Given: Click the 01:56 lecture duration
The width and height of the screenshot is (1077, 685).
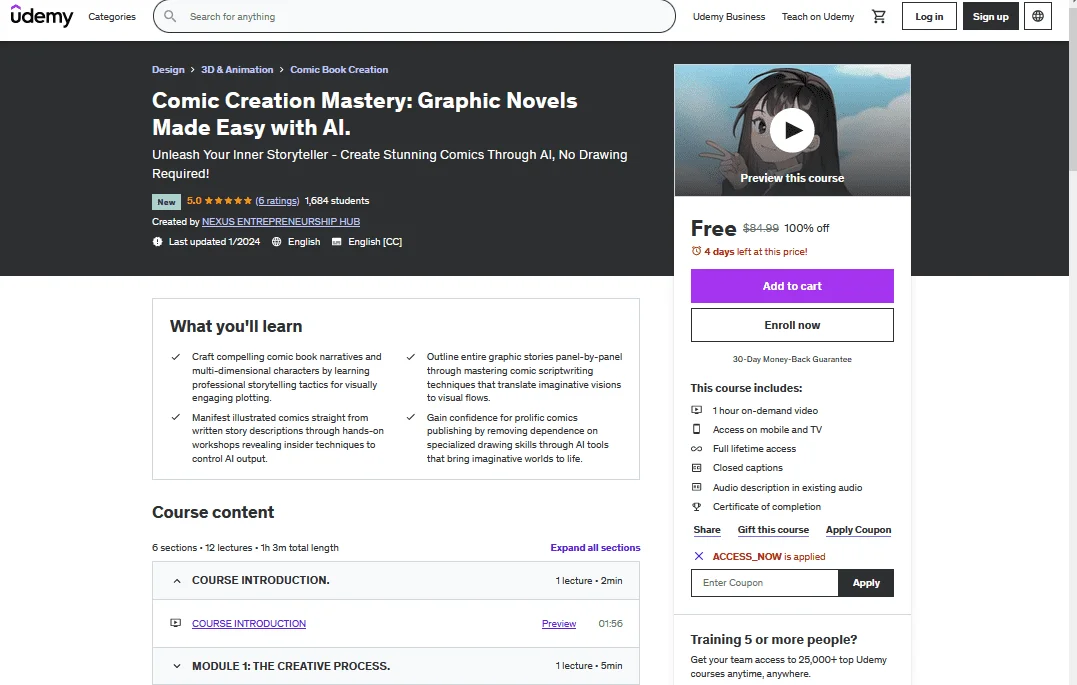Looking at the screenshot, I should click(x=610, y=623).
